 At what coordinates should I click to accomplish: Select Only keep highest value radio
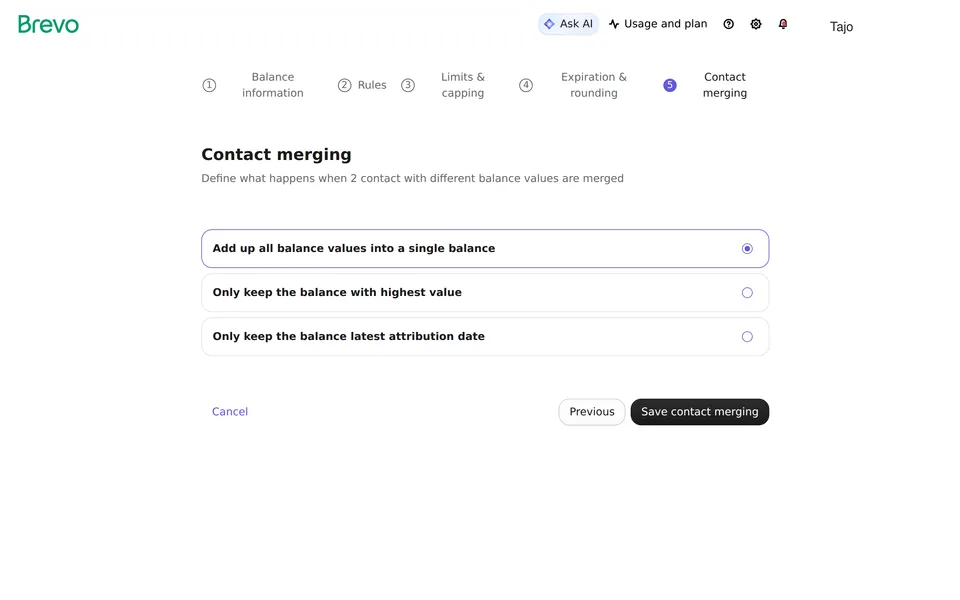coord(747,293)
